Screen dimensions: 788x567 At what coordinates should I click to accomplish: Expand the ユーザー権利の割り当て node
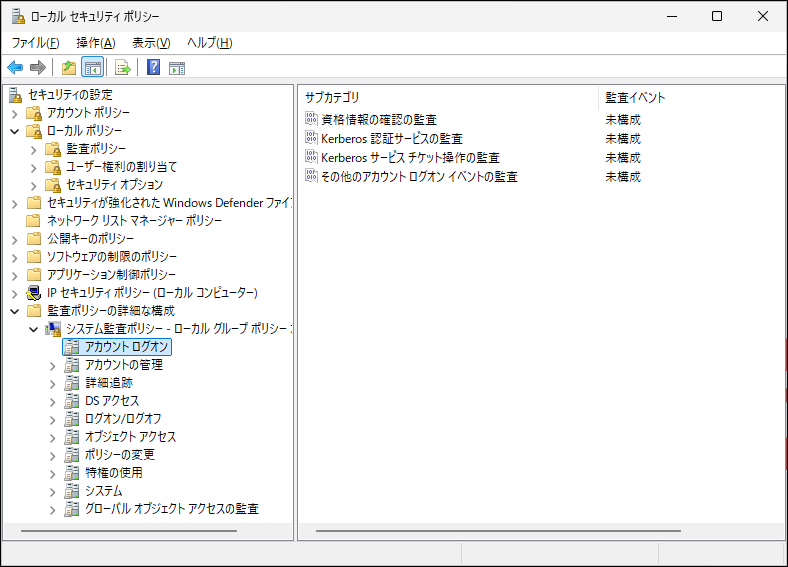[x=34, y=167]
